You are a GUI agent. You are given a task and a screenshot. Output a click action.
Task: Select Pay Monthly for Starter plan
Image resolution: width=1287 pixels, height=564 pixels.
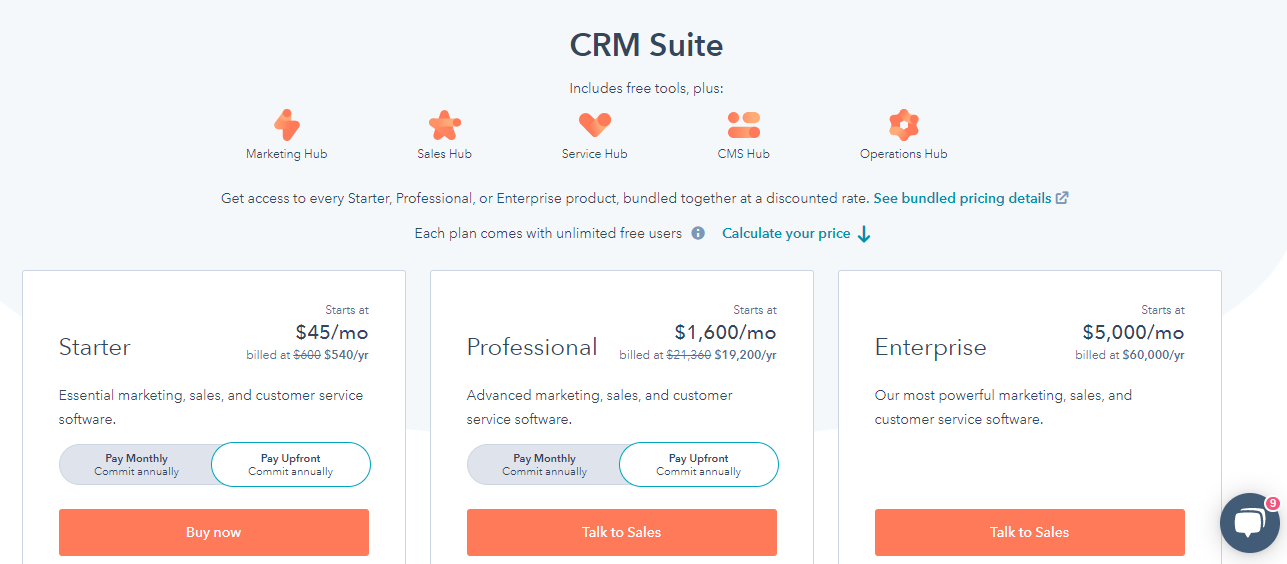[x=136, y=465]
